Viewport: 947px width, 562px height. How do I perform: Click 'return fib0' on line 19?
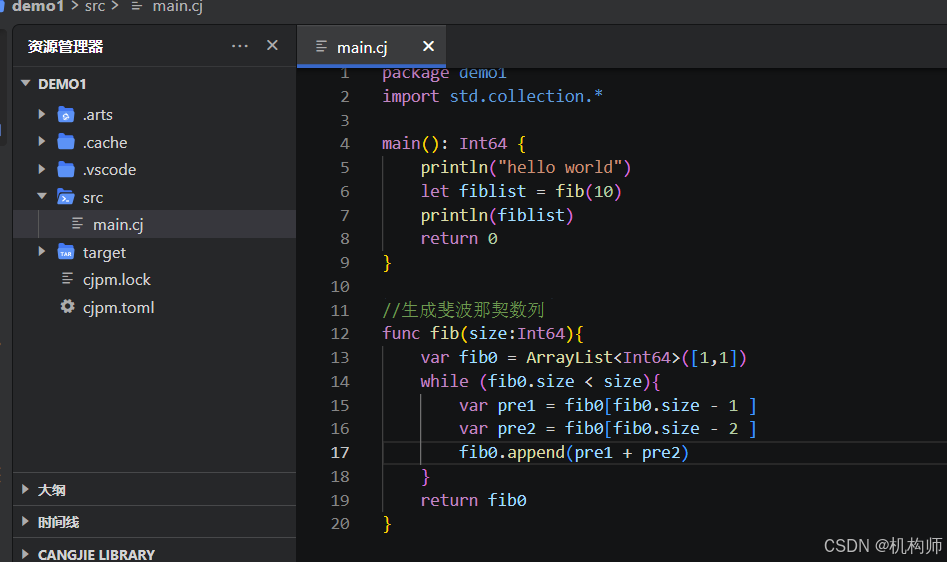474,500
